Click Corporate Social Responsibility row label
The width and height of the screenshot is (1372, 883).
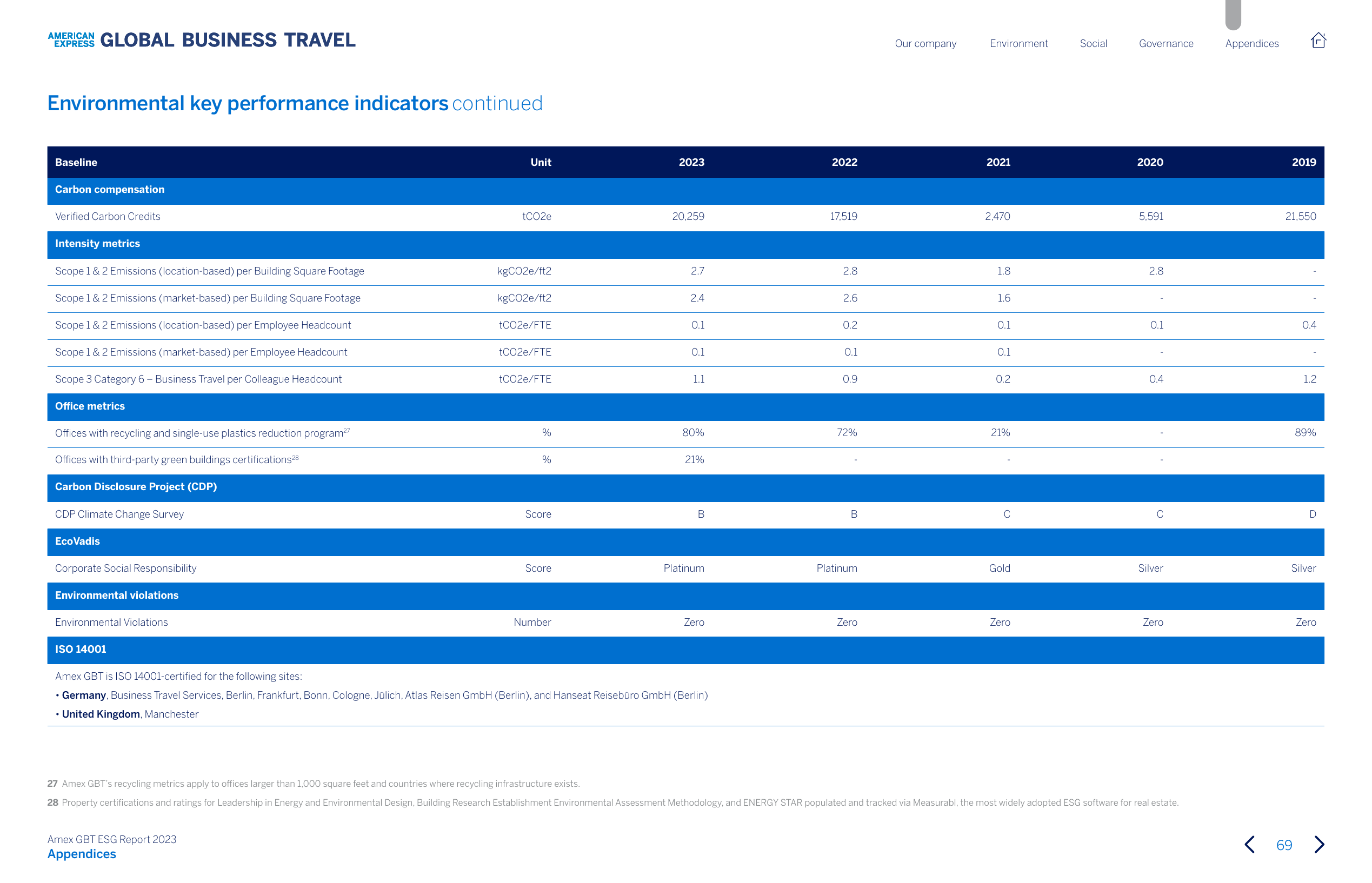pyautogui.click(x=125, y=568)
